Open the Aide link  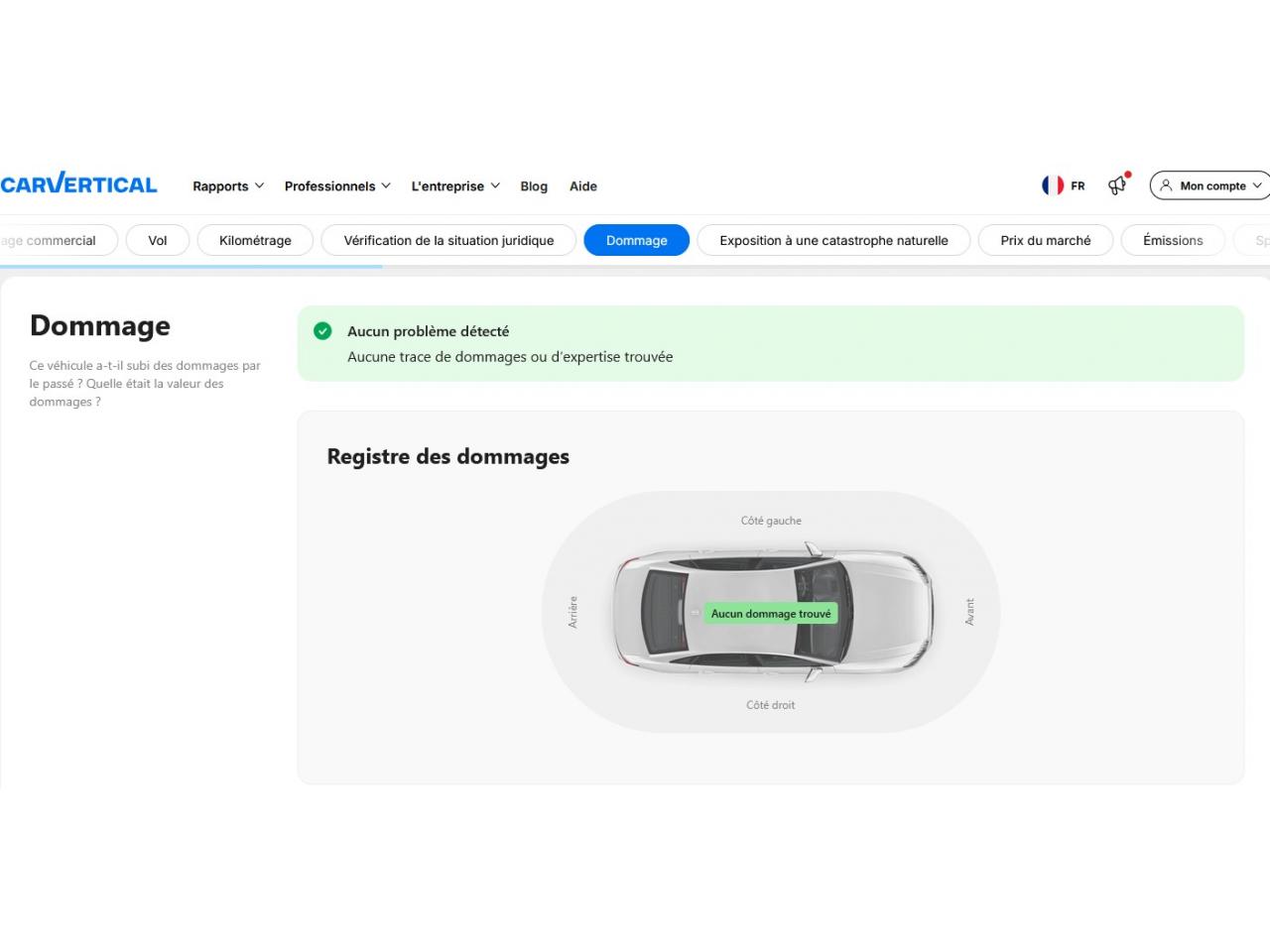[x=583, y=186]
